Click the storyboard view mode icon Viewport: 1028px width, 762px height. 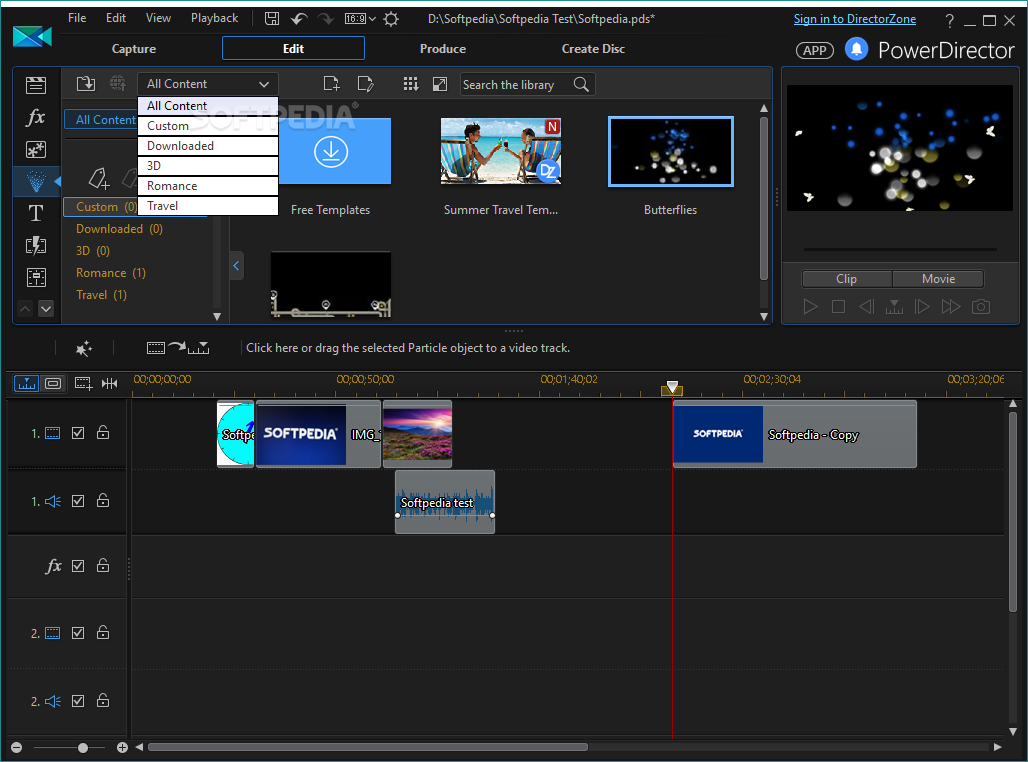pos(53,383)
